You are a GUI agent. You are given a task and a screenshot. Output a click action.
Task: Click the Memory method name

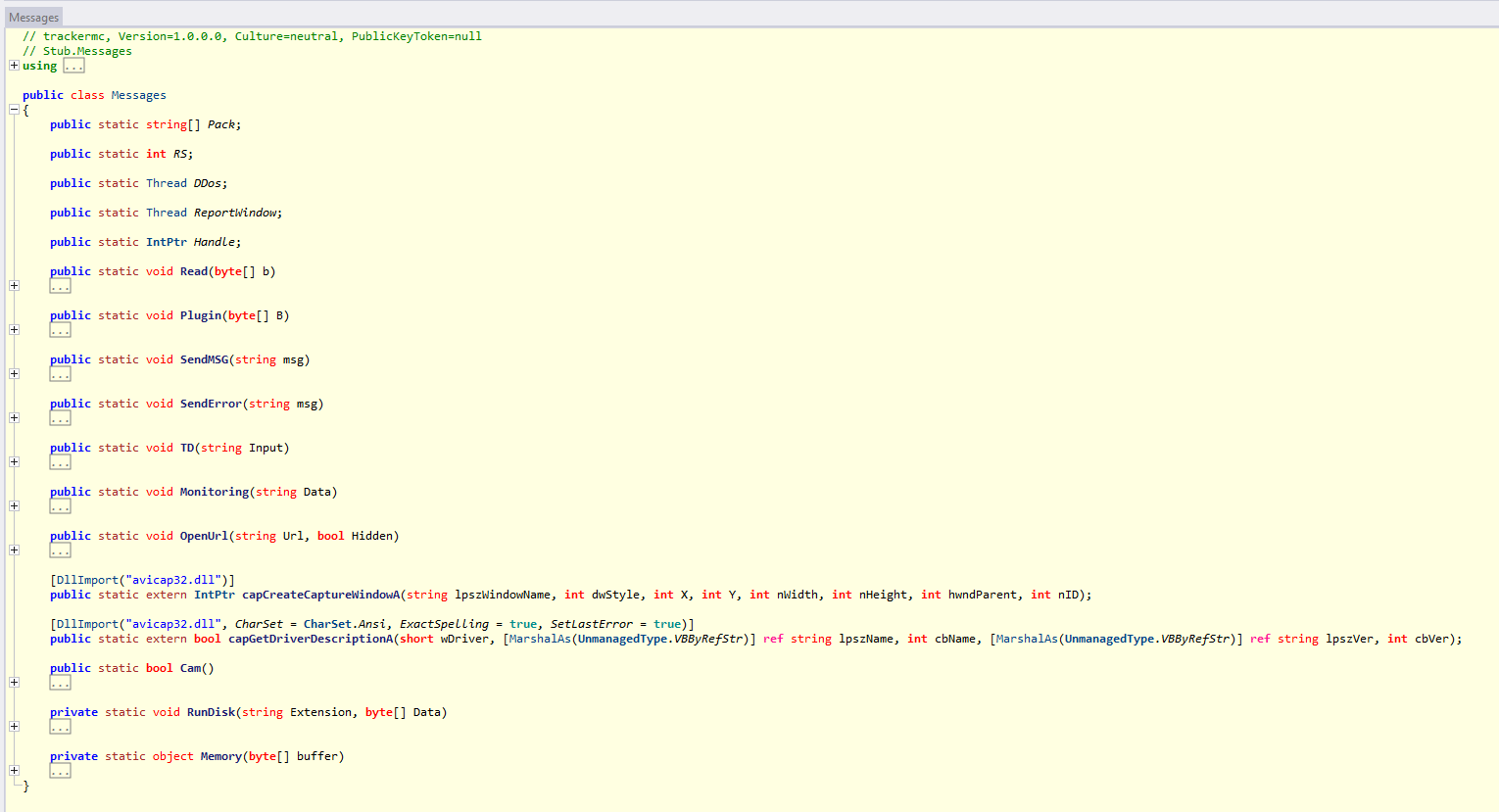click(221, 756)
